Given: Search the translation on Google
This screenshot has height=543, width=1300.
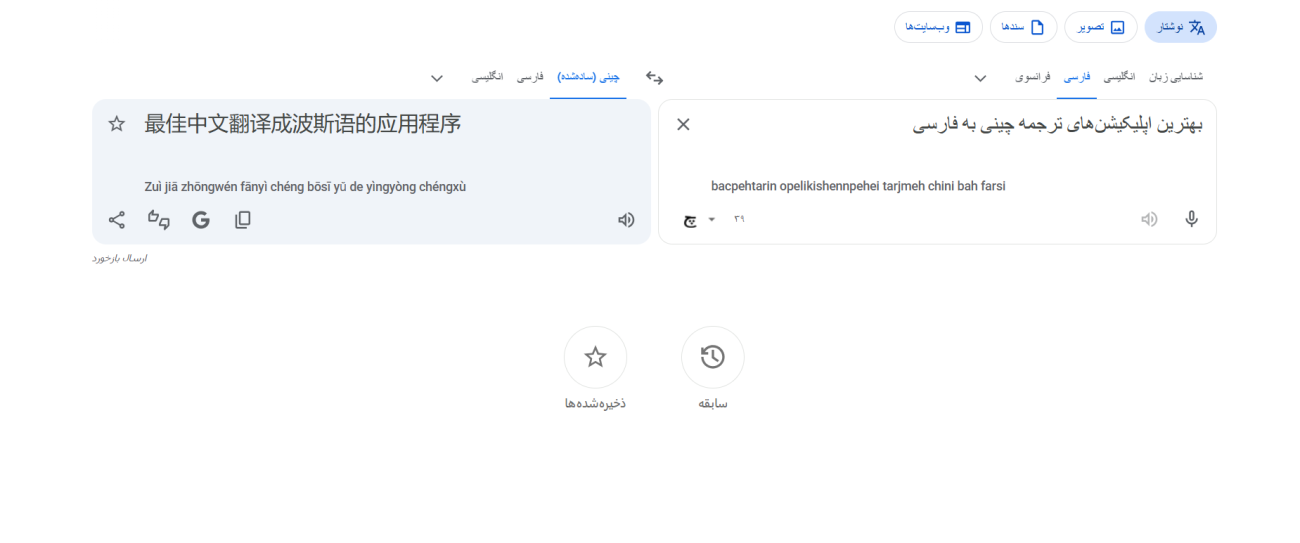Looking at the screenshot, I should click(x=201, y=220).
